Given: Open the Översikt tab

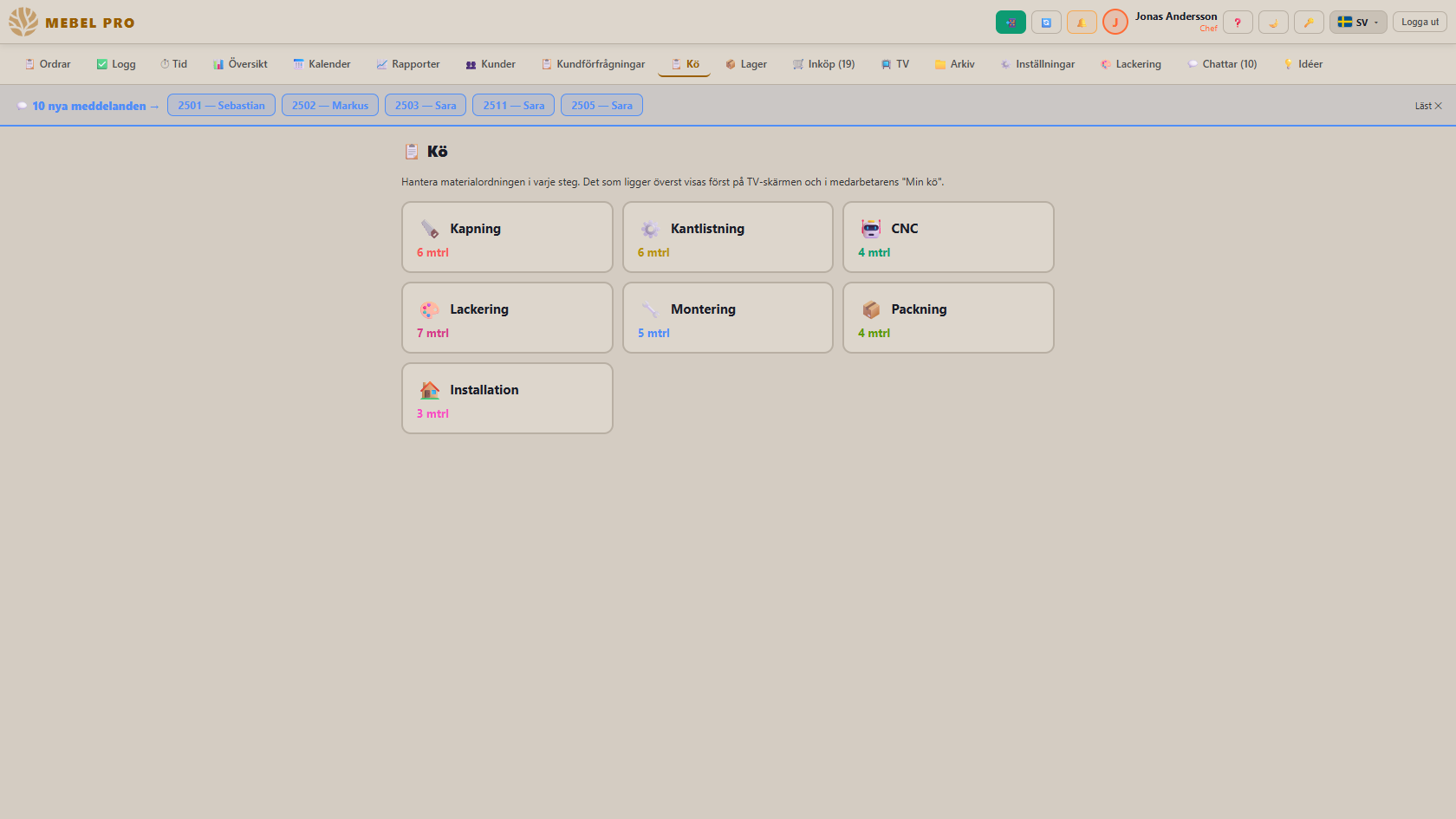Looking at the screenshot, I should [x=240, y=64].
